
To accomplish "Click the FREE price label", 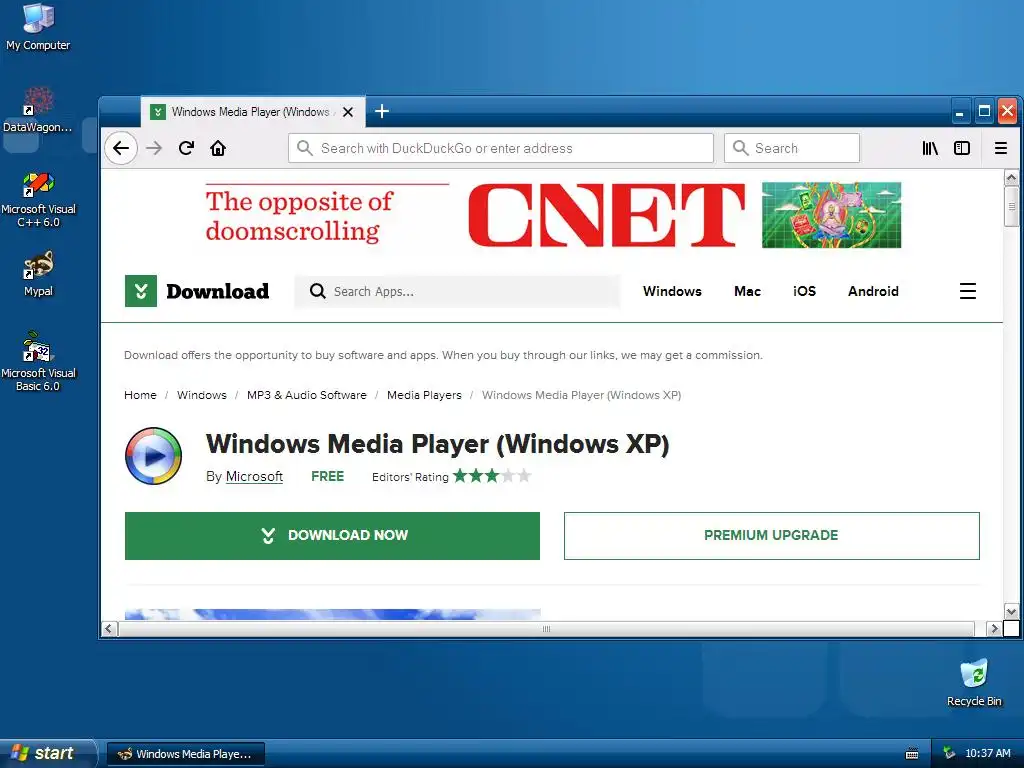I will (327, 477).
